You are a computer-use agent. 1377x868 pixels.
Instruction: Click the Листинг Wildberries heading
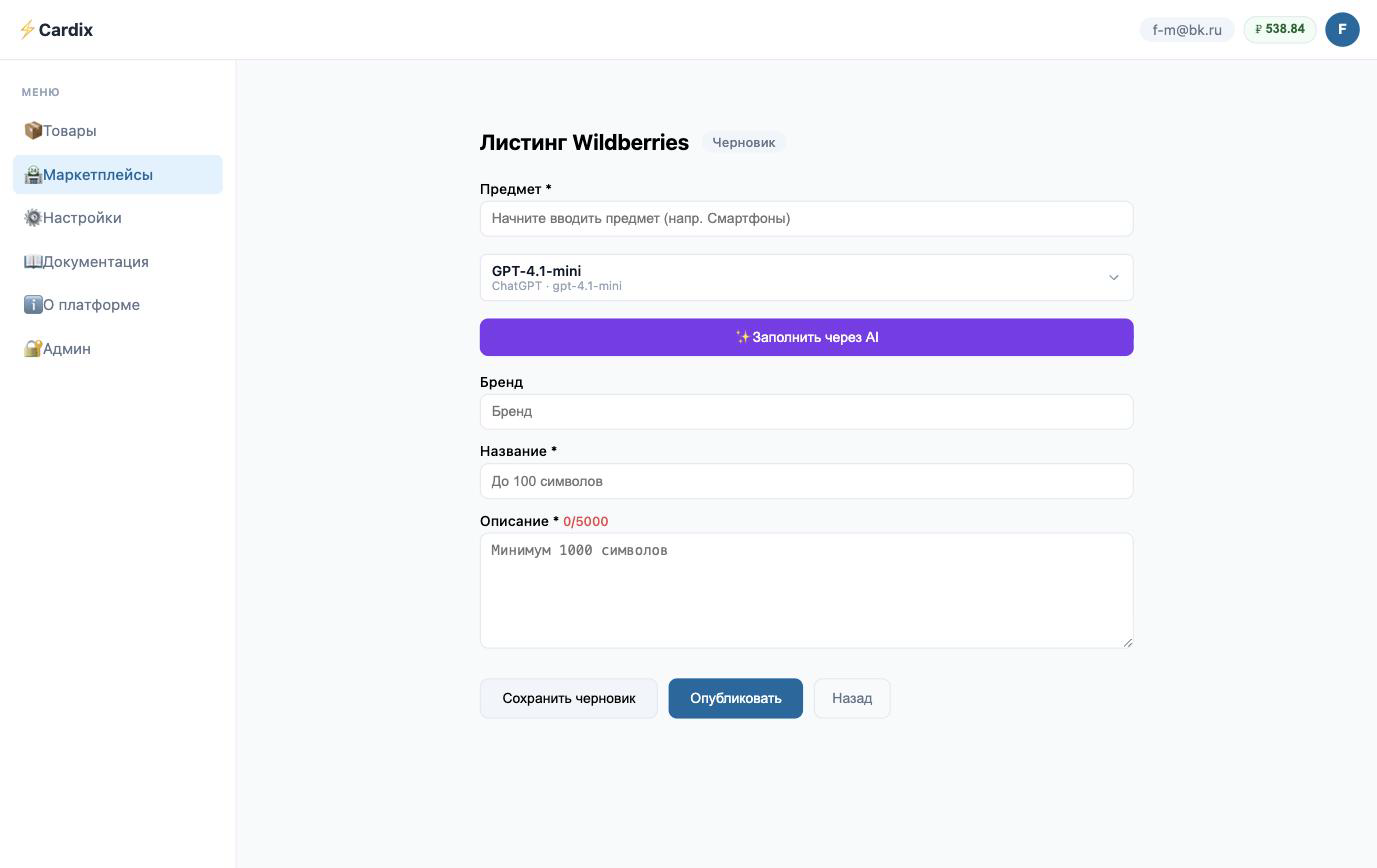[584, 143]
